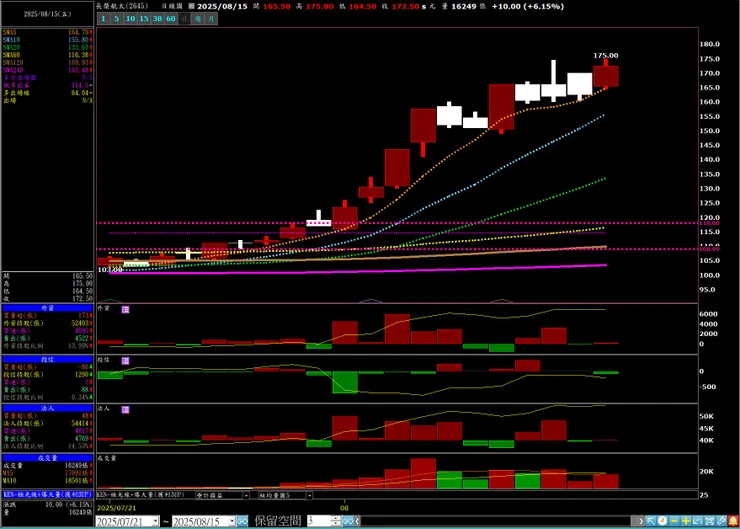This screenshot has height=529, width=740.
Task: Click GO button next to 保留空間 value
Action: tap(348, 521)
